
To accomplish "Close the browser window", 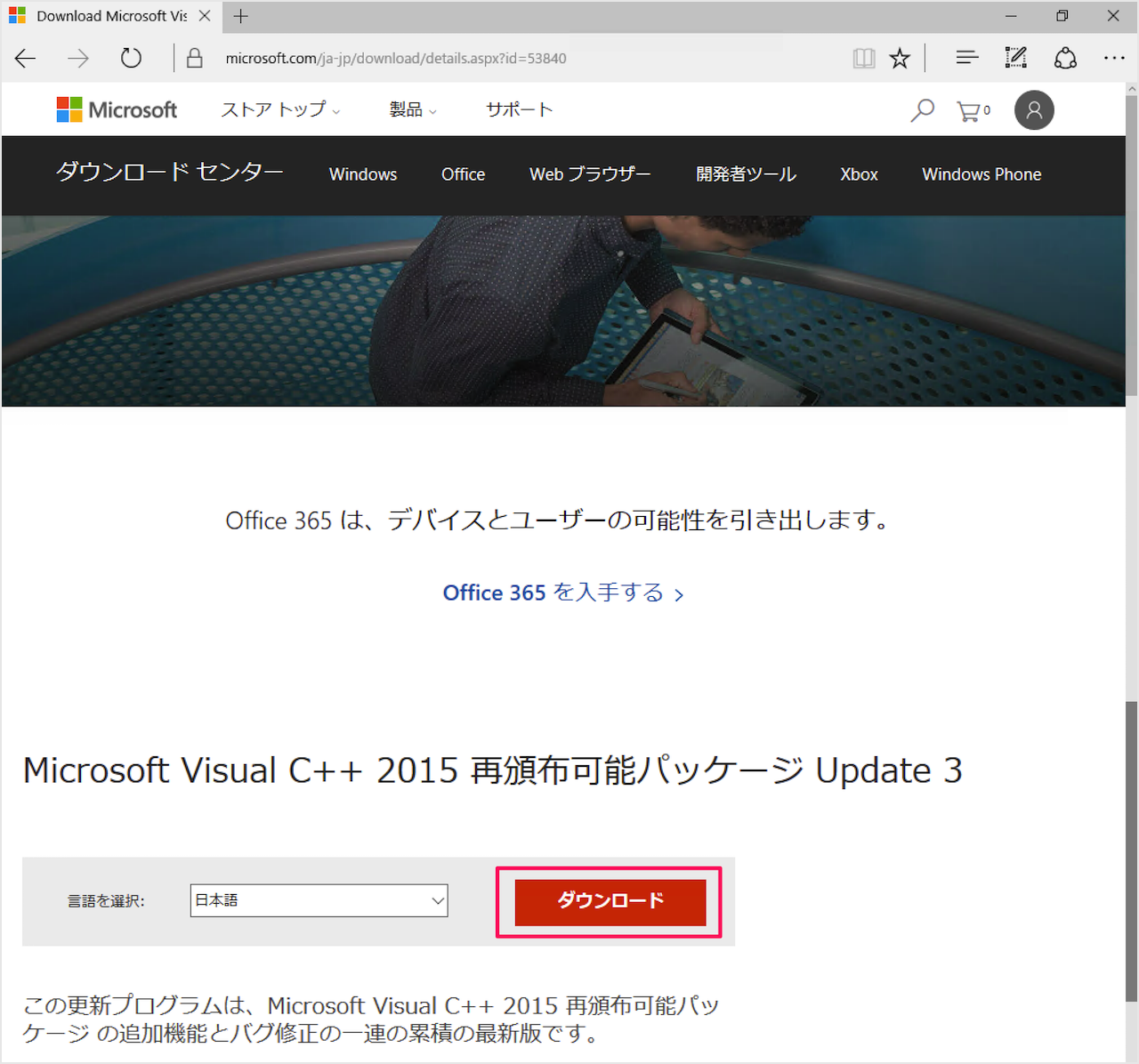I will (1113, 16).
